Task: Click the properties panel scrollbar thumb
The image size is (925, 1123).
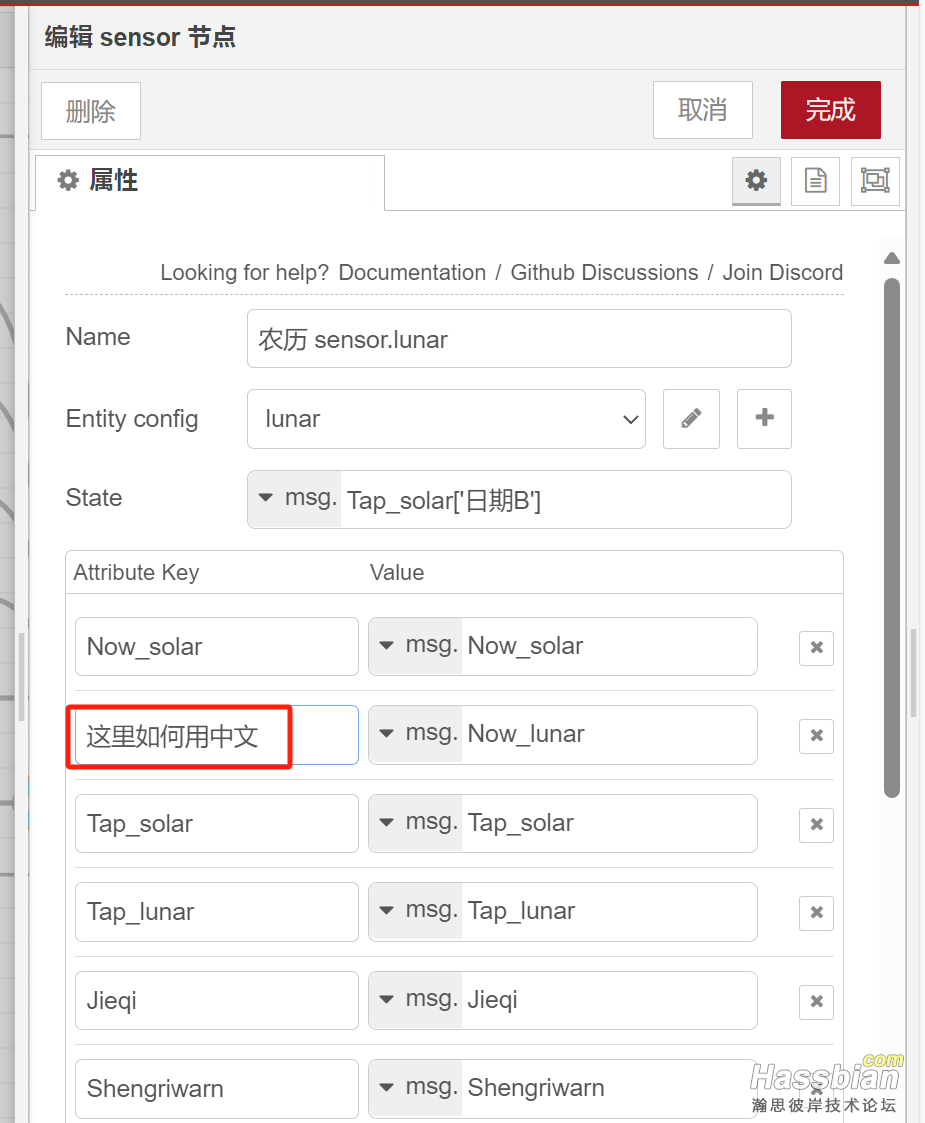Action: [891, 538]
